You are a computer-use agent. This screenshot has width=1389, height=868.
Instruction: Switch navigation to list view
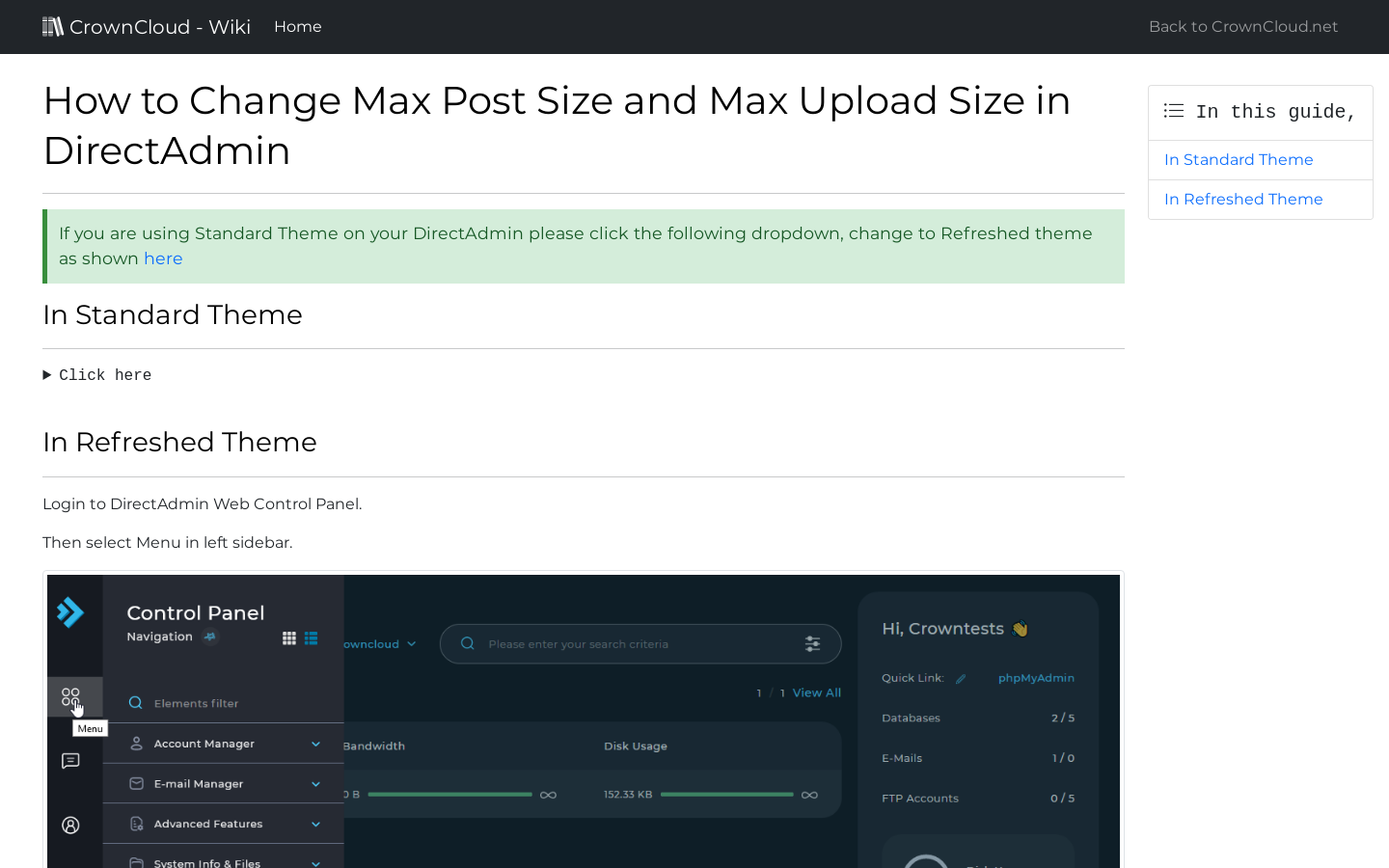point(311,637)
